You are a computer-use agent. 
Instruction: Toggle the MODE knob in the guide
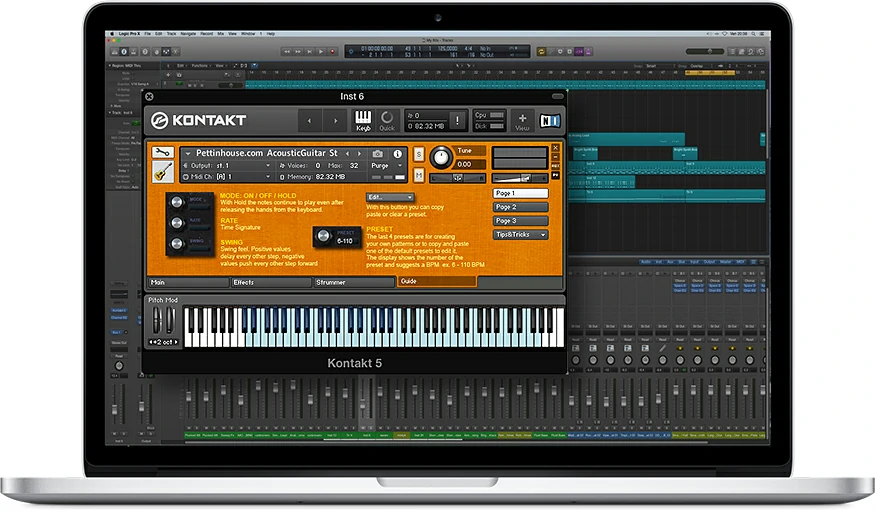[x=177, y=202]
